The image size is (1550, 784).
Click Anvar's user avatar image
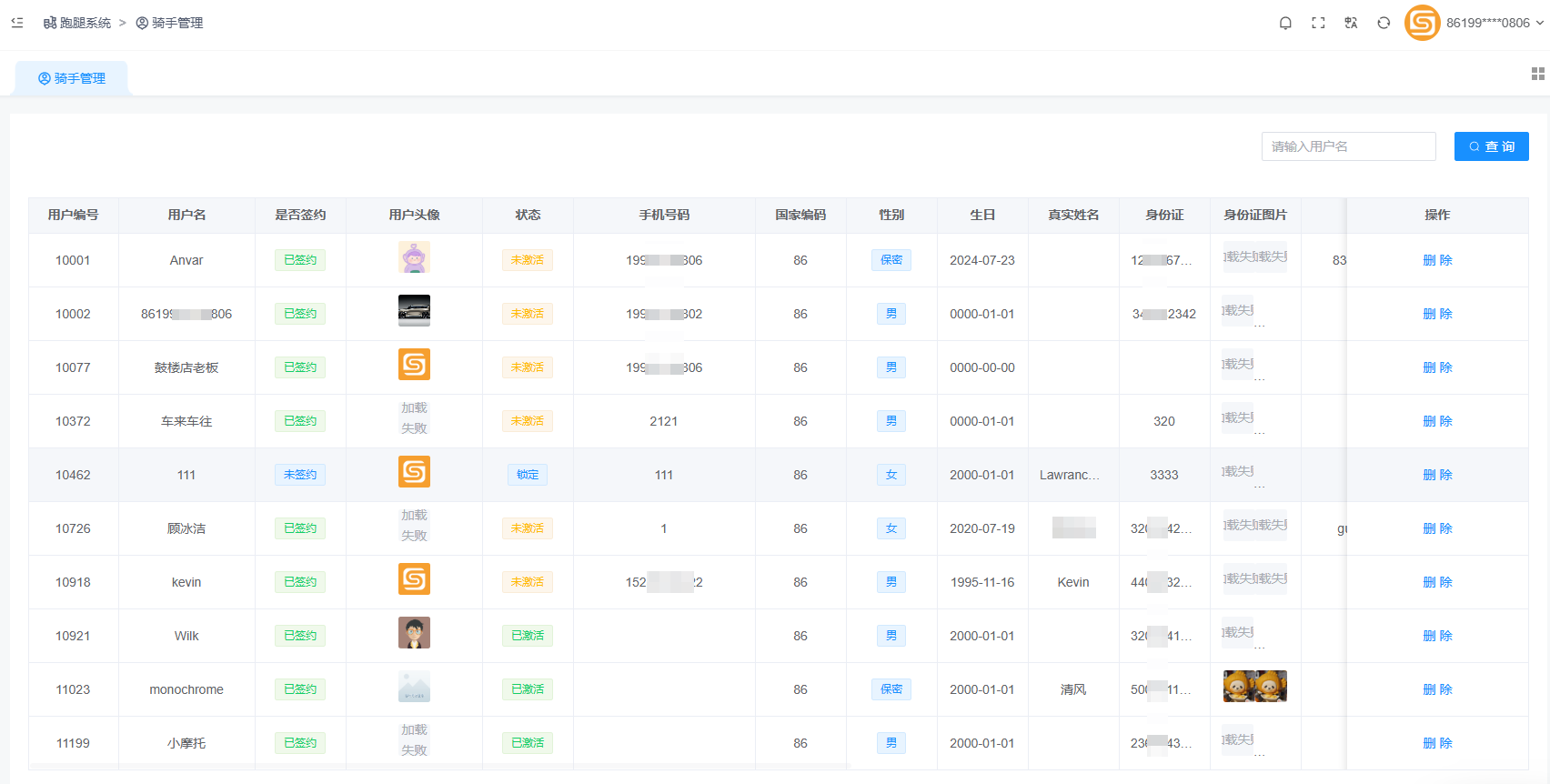(414, 258)
